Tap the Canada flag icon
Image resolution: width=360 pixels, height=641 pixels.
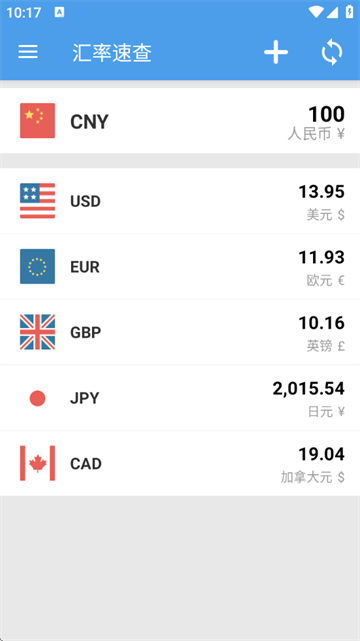(x=38, y=463)
